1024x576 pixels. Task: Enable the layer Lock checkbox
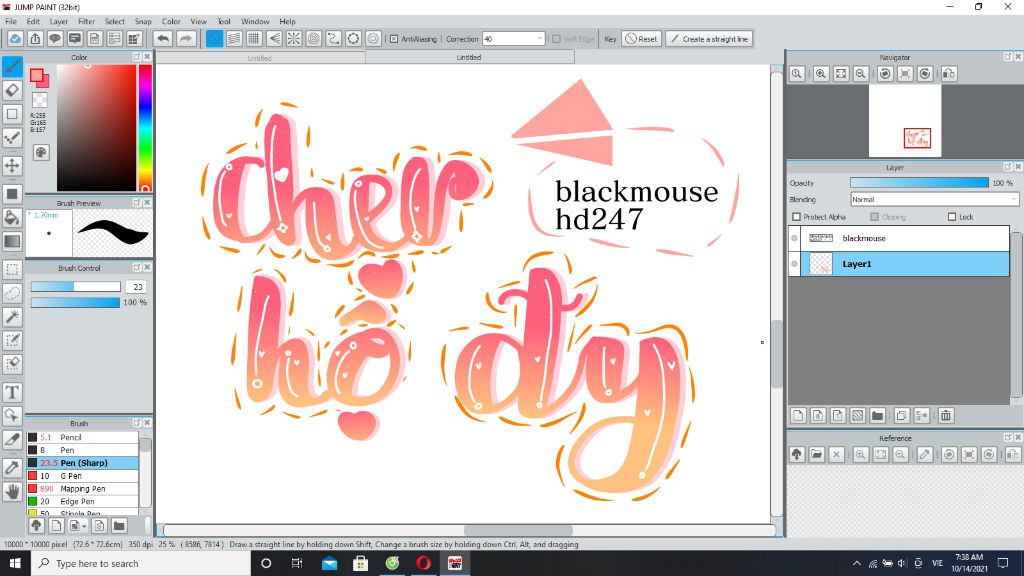[x=952, y=217]
